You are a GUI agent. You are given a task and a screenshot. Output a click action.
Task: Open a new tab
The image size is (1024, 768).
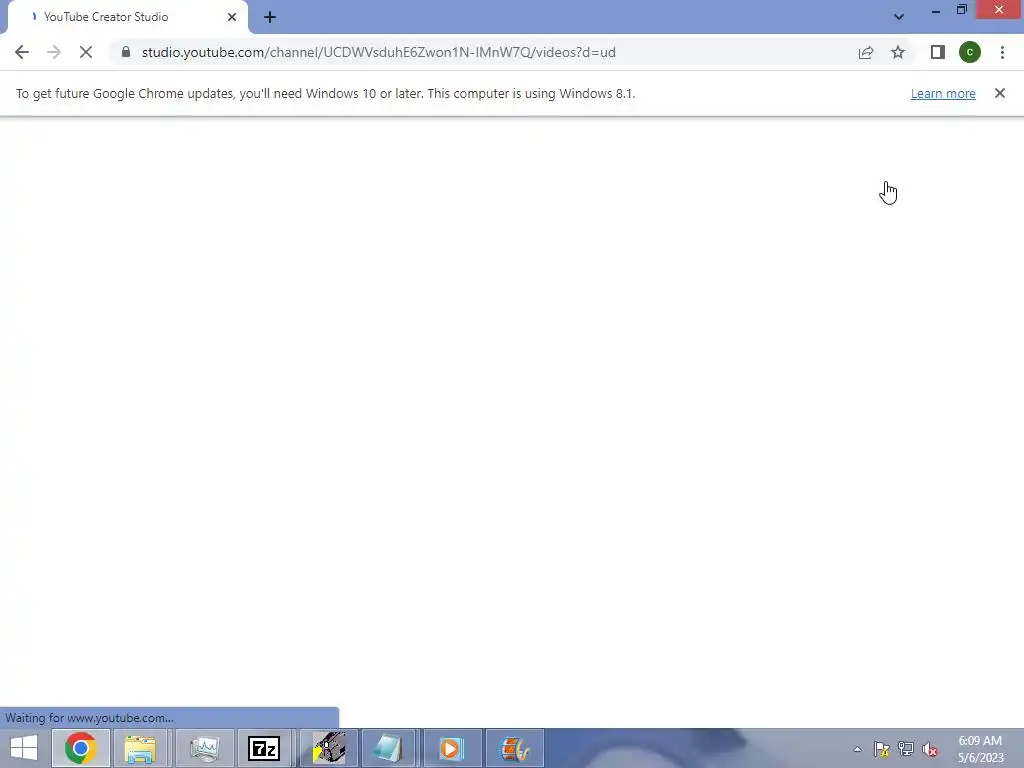pos(270,17)
